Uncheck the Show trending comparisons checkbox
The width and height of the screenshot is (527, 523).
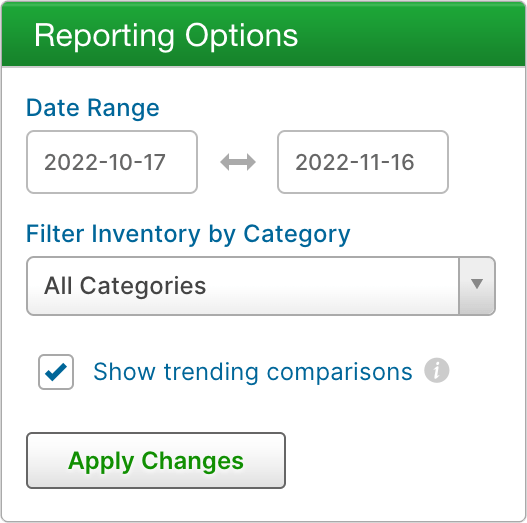(56, 372)
